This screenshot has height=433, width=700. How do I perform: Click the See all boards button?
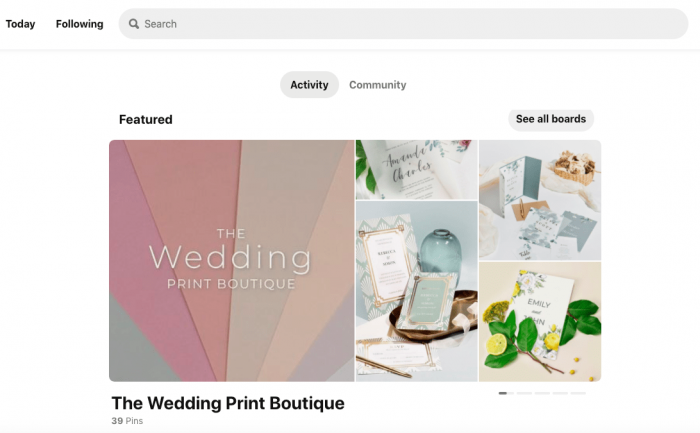coord(551,119)
